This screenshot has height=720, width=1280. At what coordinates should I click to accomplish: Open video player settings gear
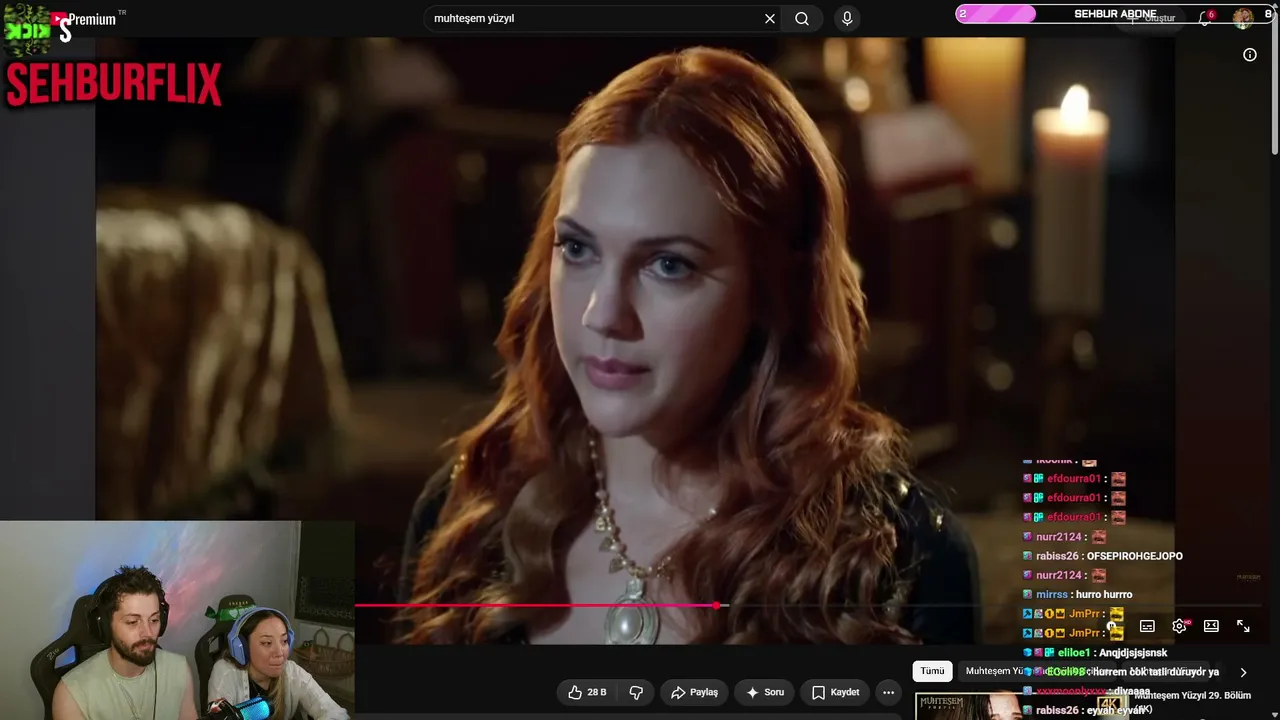(1179, 626)
